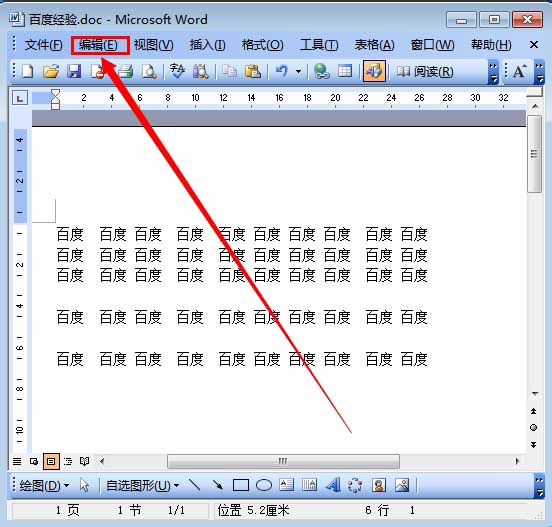Select the Rectangle shape tool
Viewport: 552px width, 527px height.
tap(241, 485)
